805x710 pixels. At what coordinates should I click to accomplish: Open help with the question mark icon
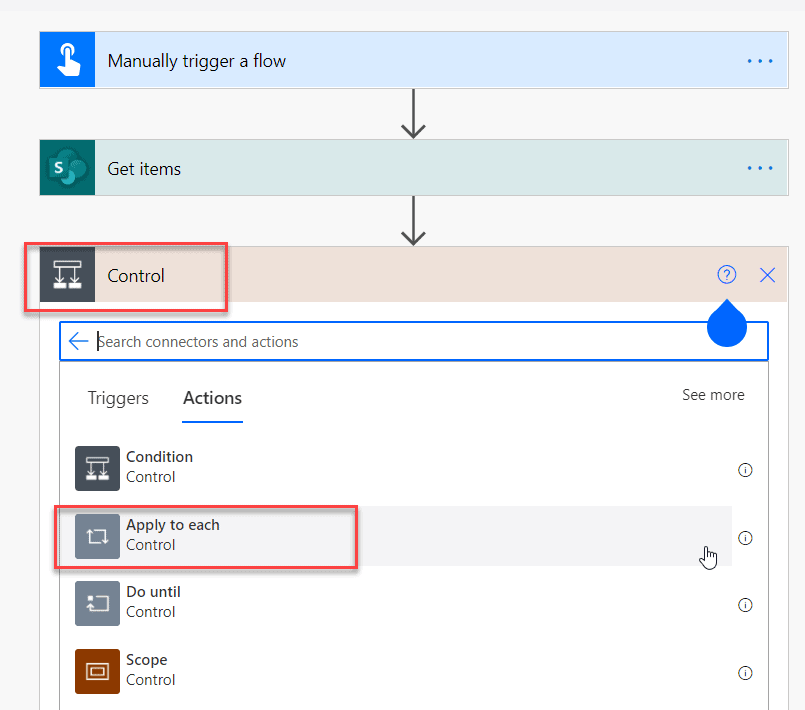click(727, 274)
